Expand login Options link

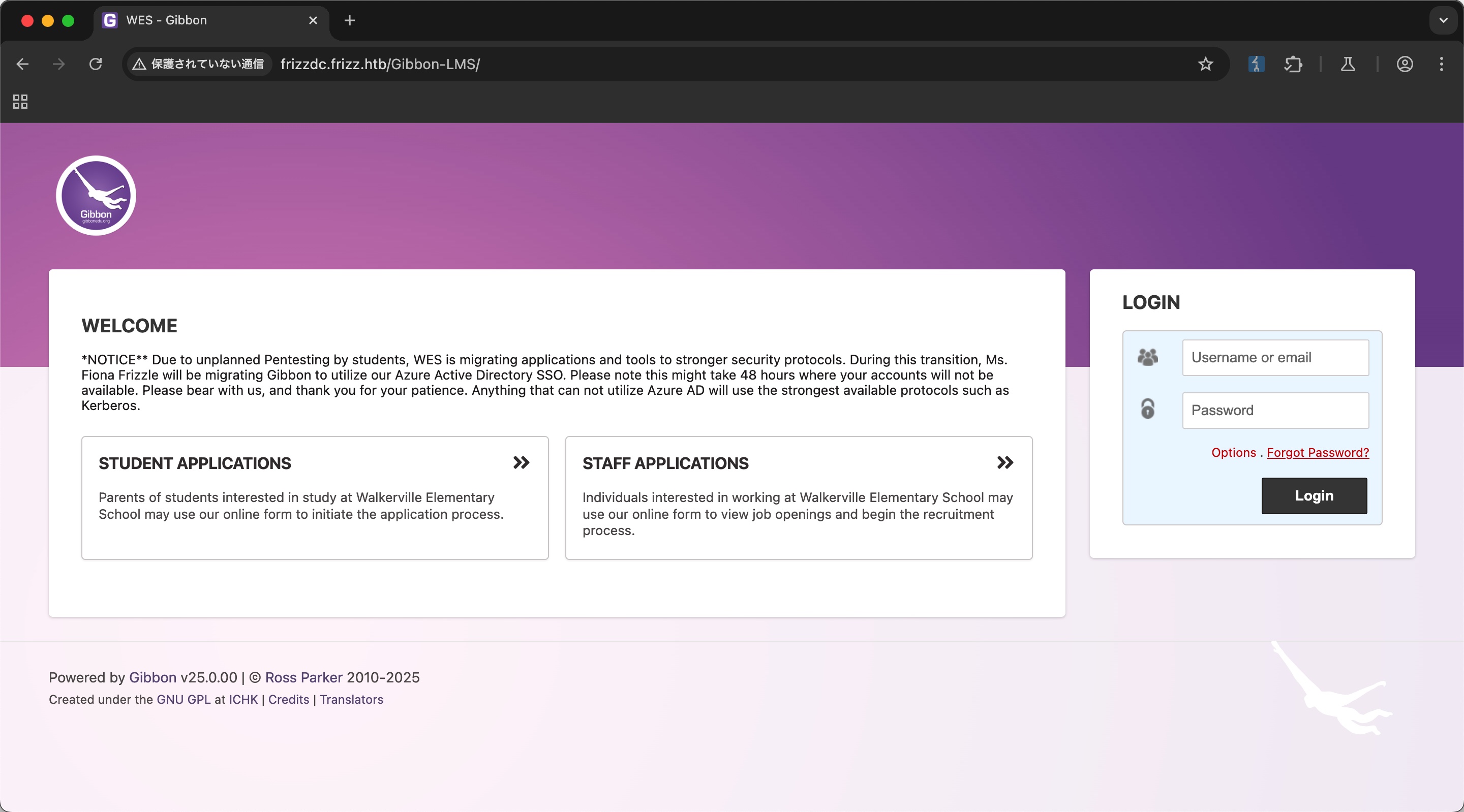[x=1233, y=452]
